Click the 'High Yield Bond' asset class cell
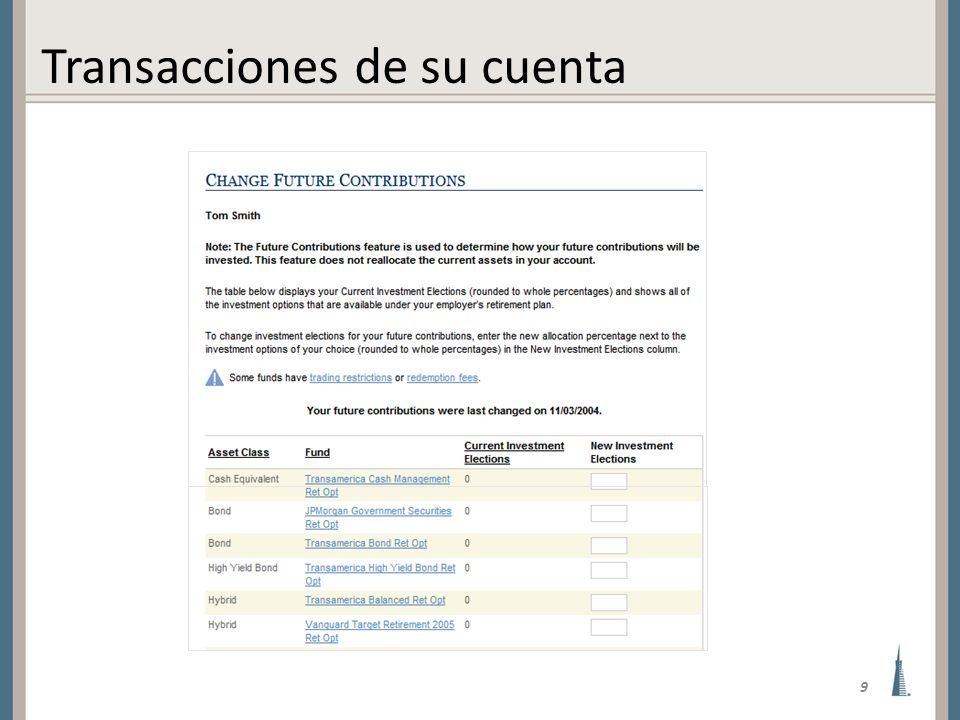 (x=242, y=568)
